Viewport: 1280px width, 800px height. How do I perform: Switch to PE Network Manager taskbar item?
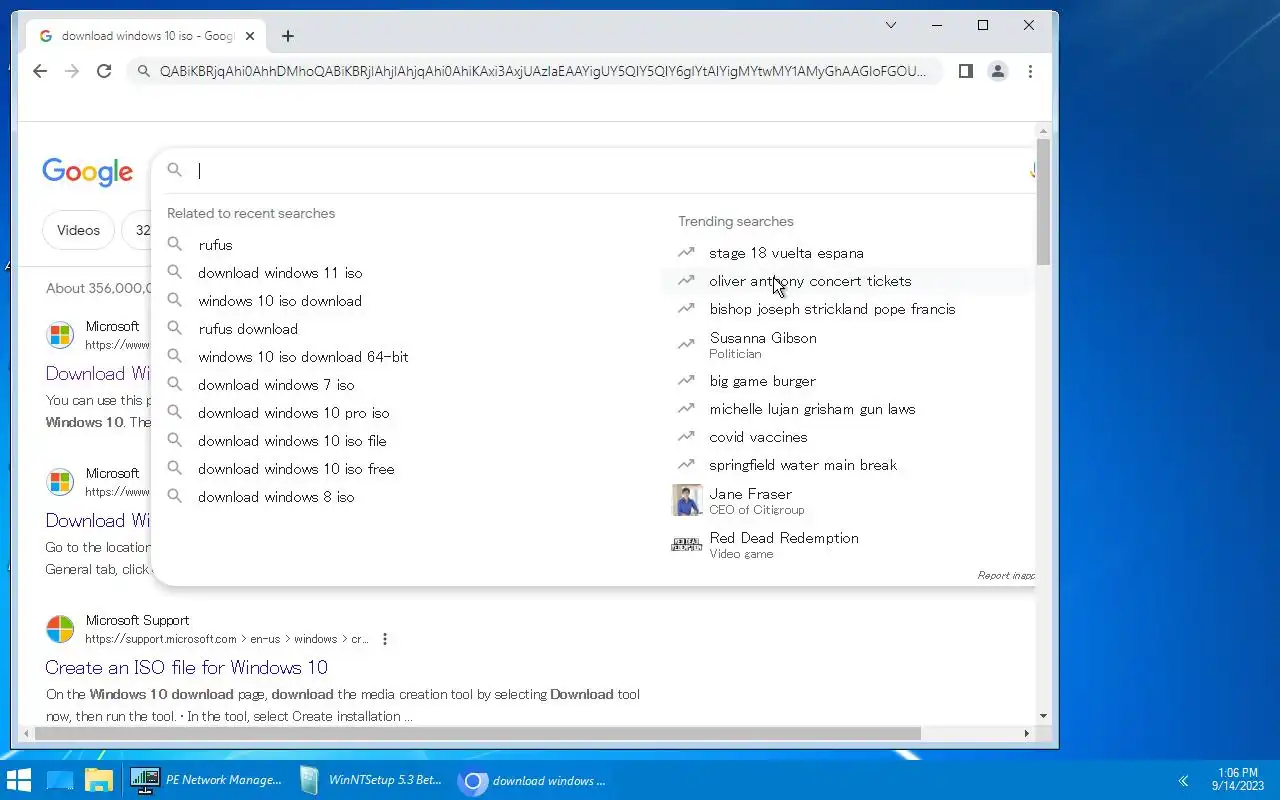click(206, 780)
